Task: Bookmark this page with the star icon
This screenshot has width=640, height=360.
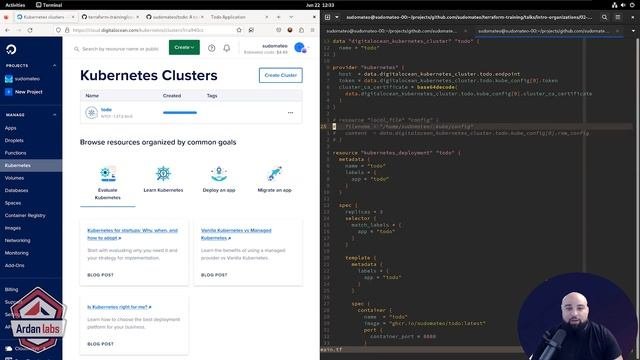Action: click(239, 30)
